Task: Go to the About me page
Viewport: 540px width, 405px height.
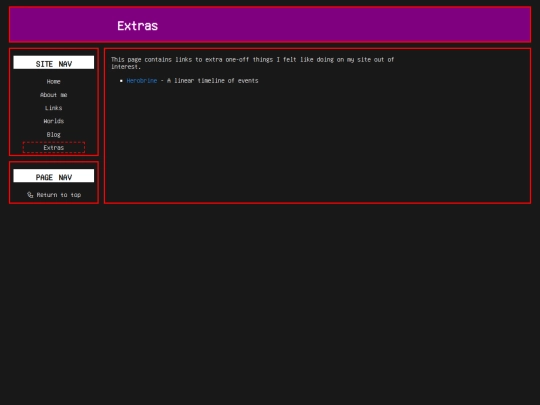Action: point(53,95)
